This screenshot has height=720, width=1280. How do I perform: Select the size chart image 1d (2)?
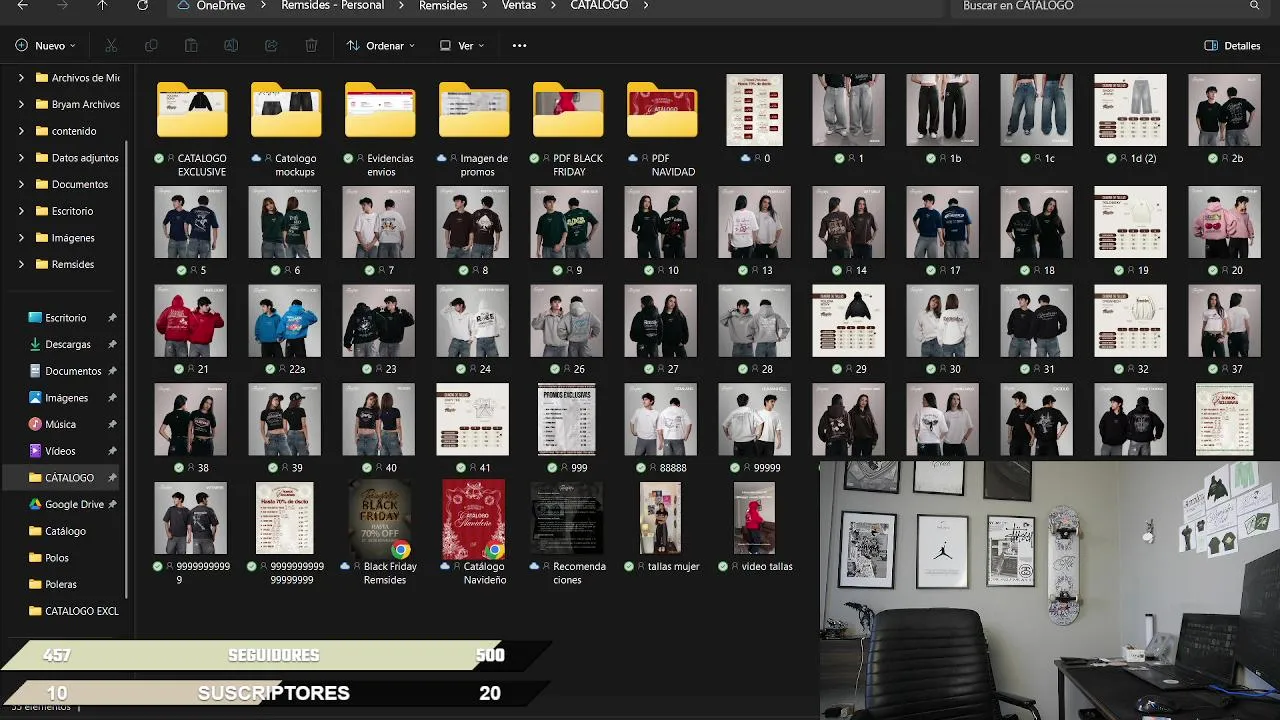tap(1131, 110)
